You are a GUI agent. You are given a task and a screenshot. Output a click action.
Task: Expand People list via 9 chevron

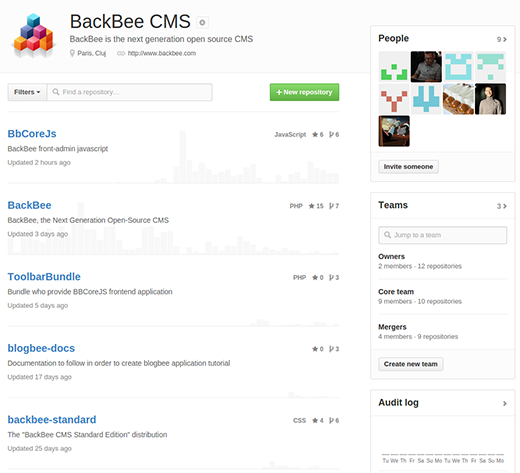pyautogui.click(x=502, y=39)
